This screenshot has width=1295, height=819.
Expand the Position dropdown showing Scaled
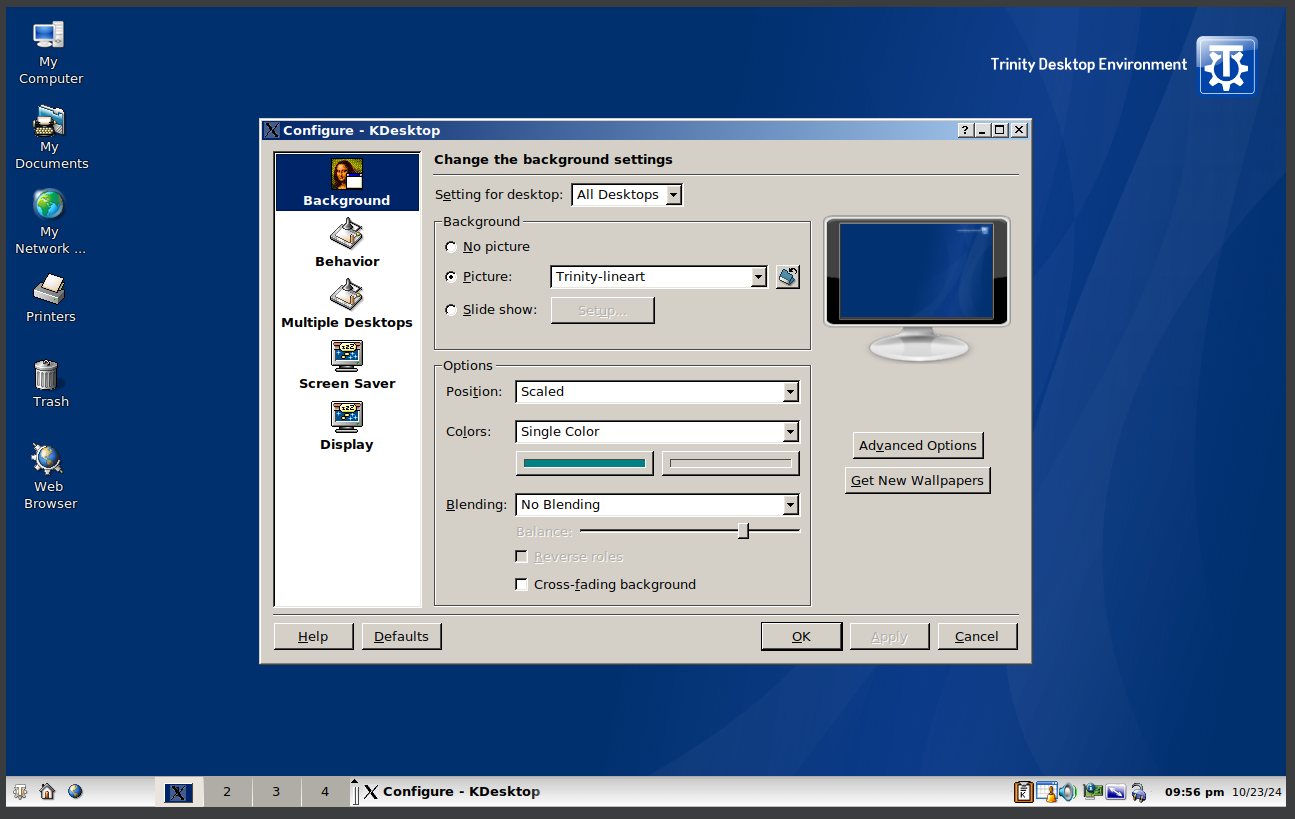[657, 392]
